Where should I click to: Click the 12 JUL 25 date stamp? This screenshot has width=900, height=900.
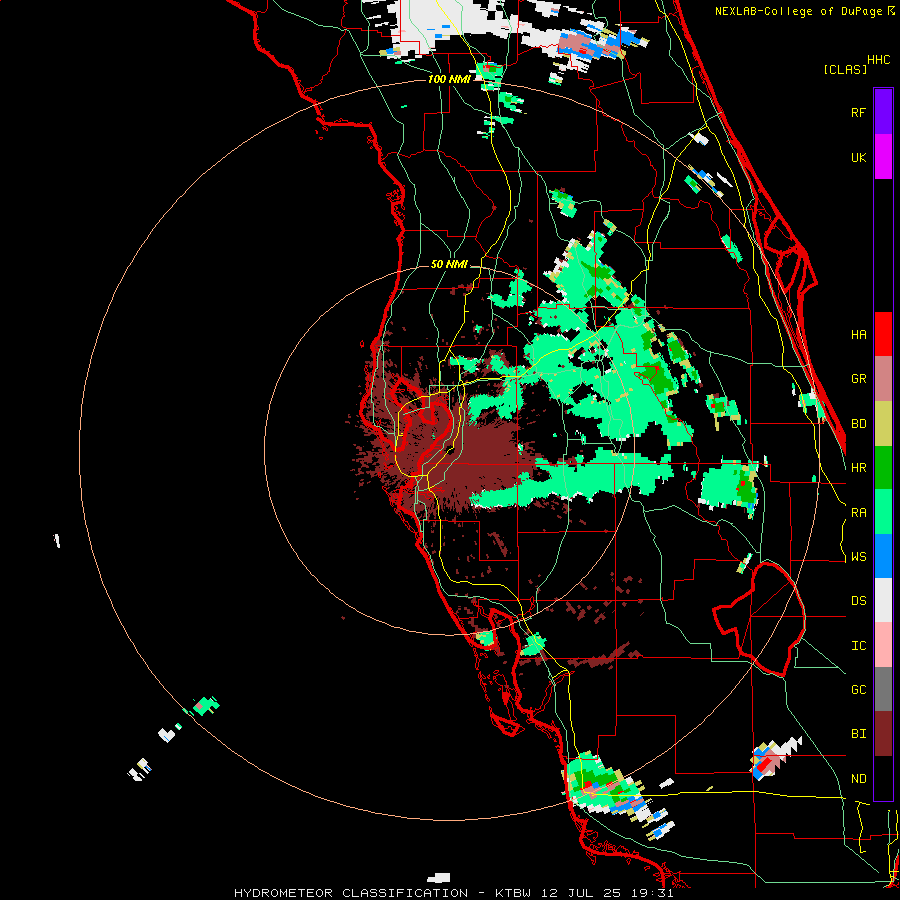point(581,893)
